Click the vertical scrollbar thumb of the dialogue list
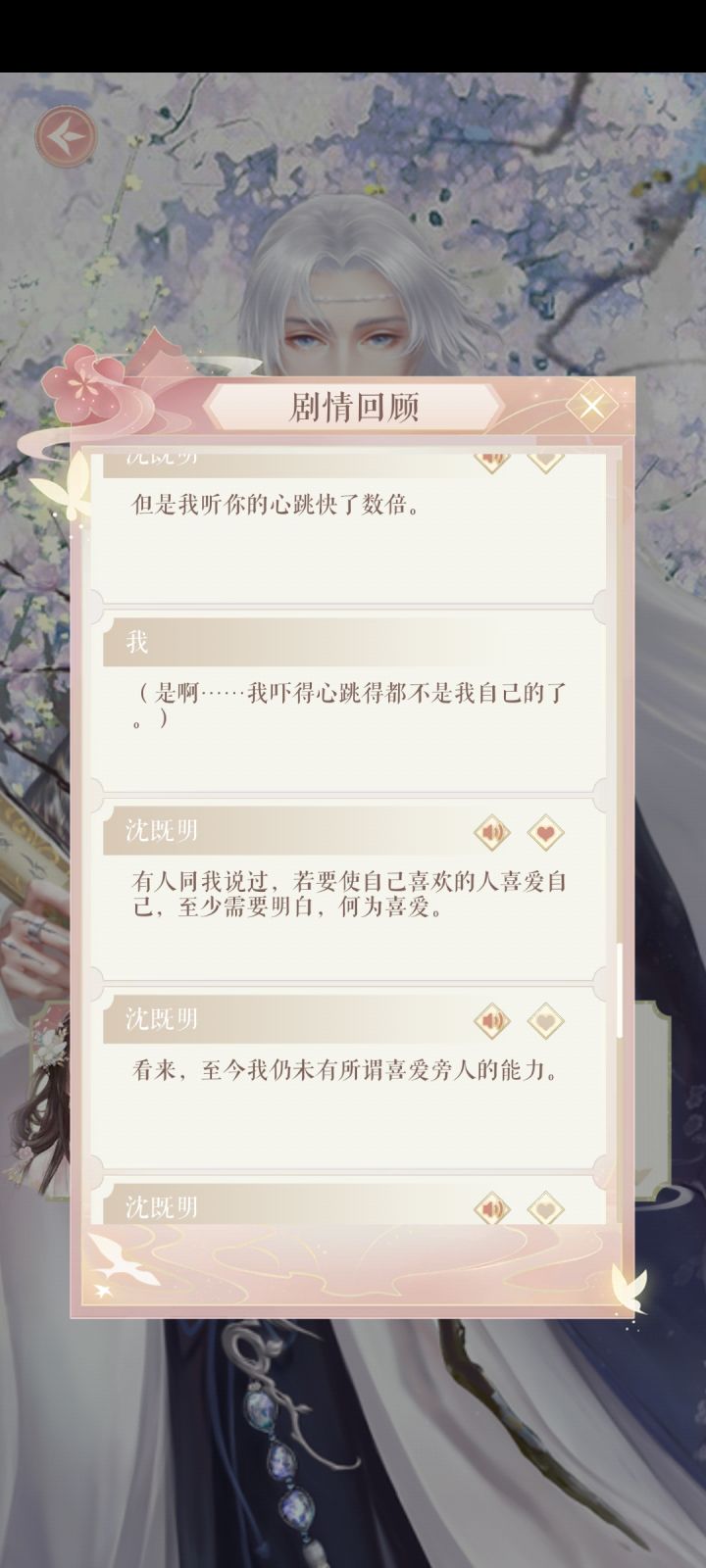Screen dimensions: 706x1568 [619, 990]
